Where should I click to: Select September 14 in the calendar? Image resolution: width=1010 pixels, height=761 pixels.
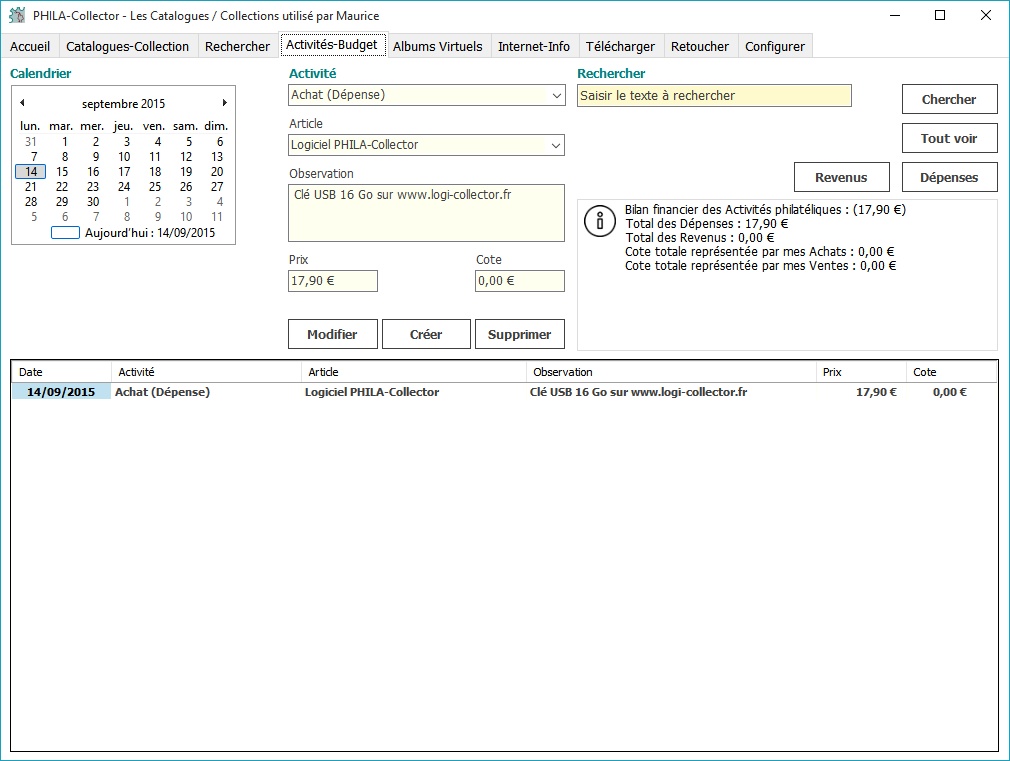pyautogui.click(x=31, y=172)
